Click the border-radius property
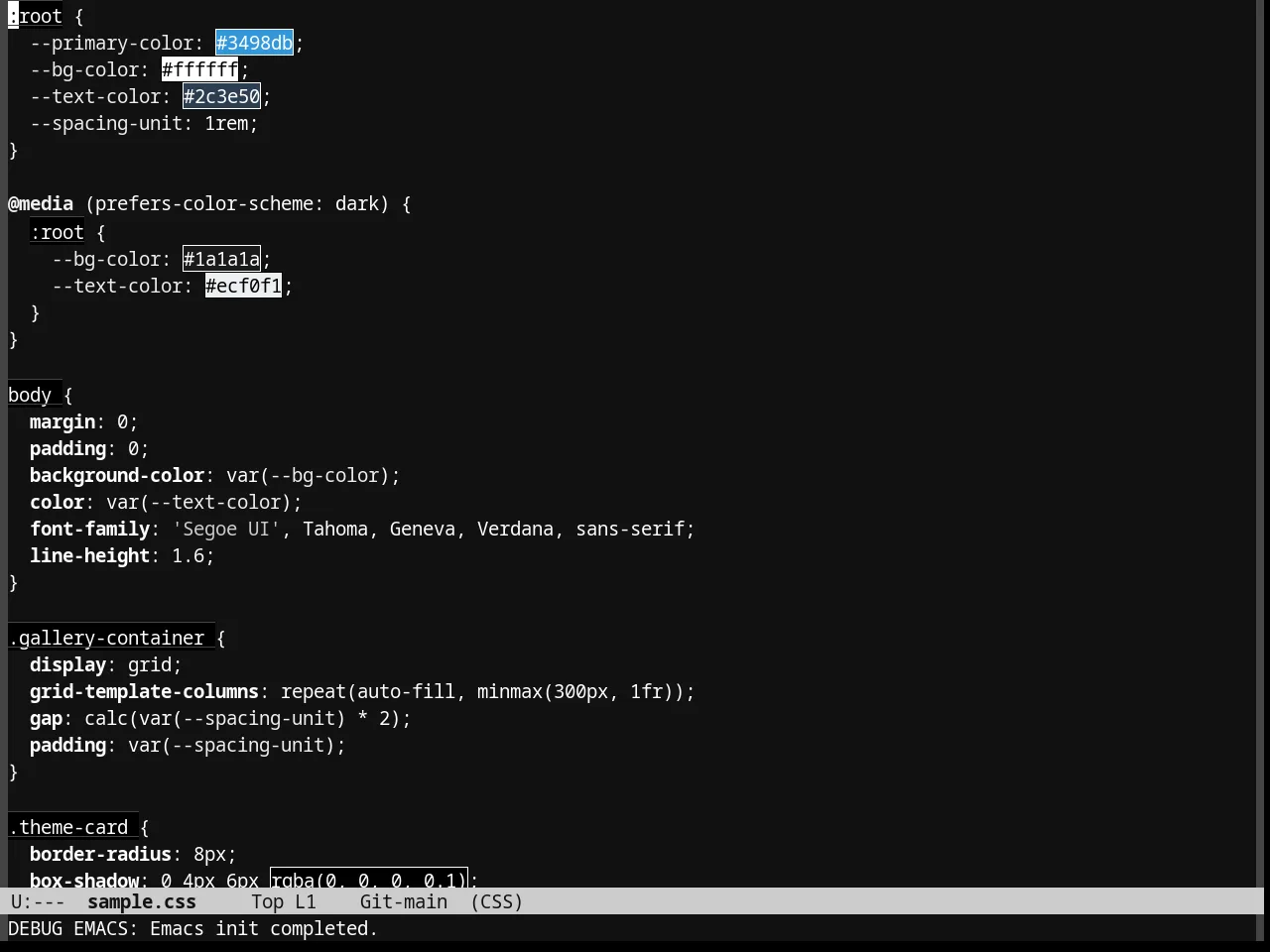The image size is (1270, 952). (x=100, y=854)
